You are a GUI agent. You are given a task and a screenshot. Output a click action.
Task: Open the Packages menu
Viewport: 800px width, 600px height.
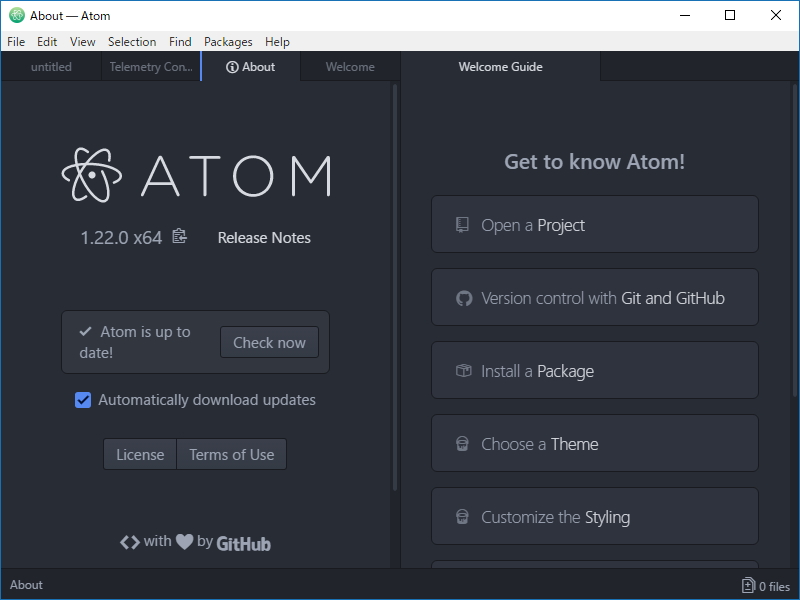pos(228,42)
